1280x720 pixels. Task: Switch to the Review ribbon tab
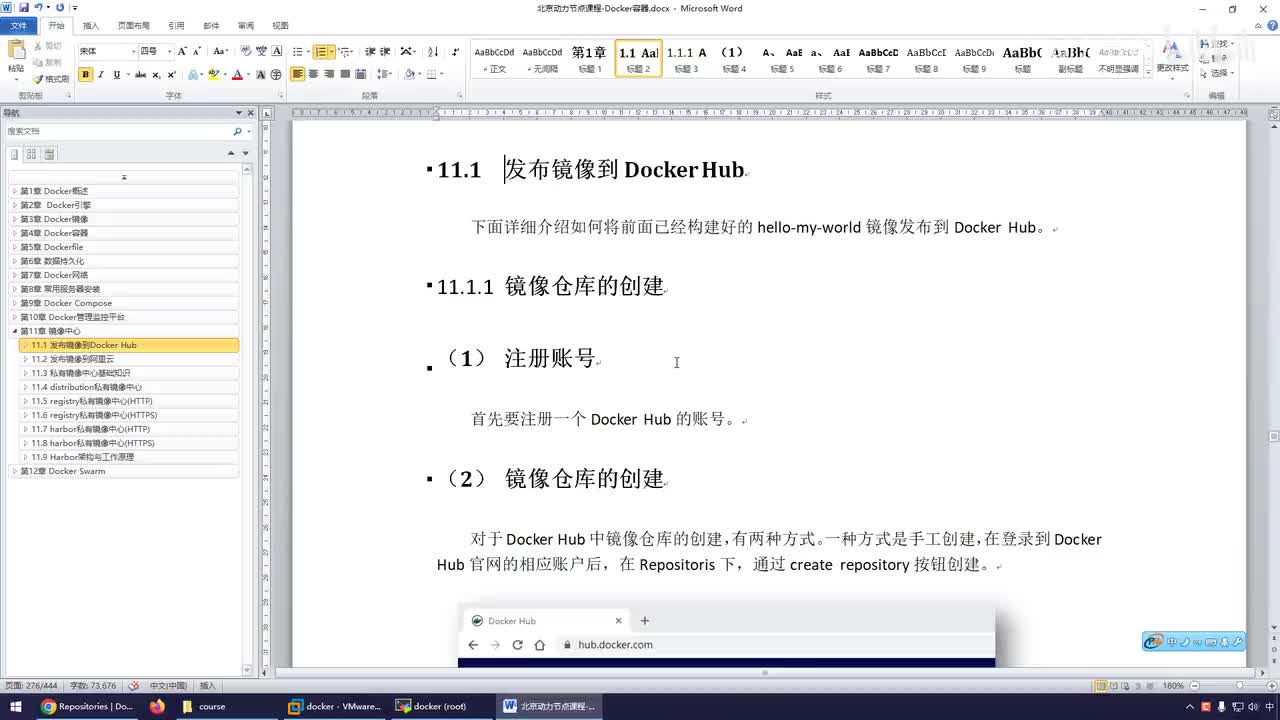pos(245,26)
